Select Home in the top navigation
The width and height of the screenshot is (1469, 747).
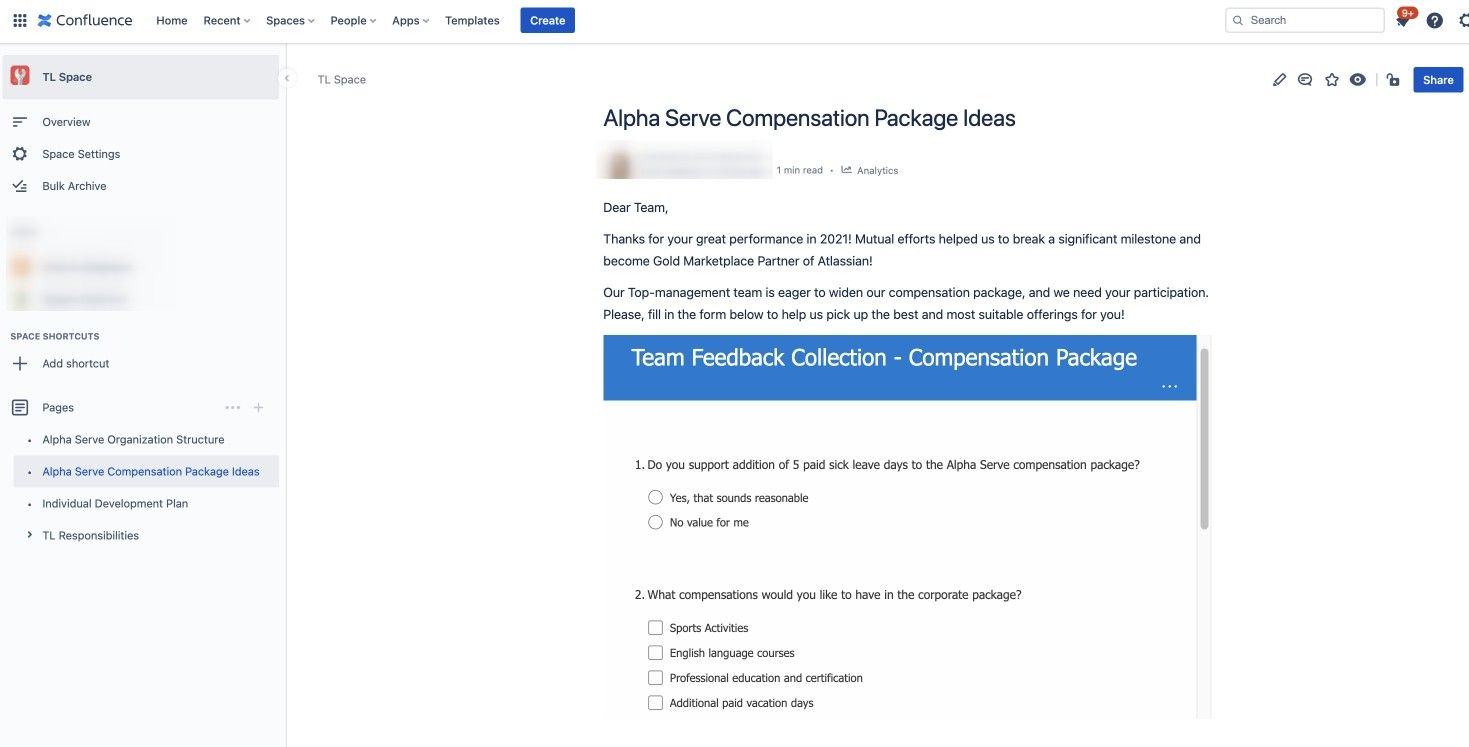point(171,20)
